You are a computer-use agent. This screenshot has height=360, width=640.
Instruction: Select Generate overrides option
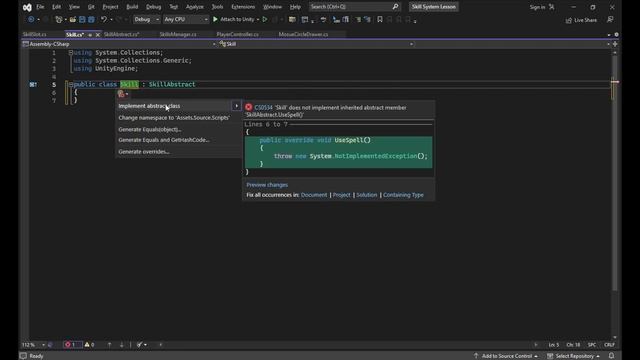point(144,151)
